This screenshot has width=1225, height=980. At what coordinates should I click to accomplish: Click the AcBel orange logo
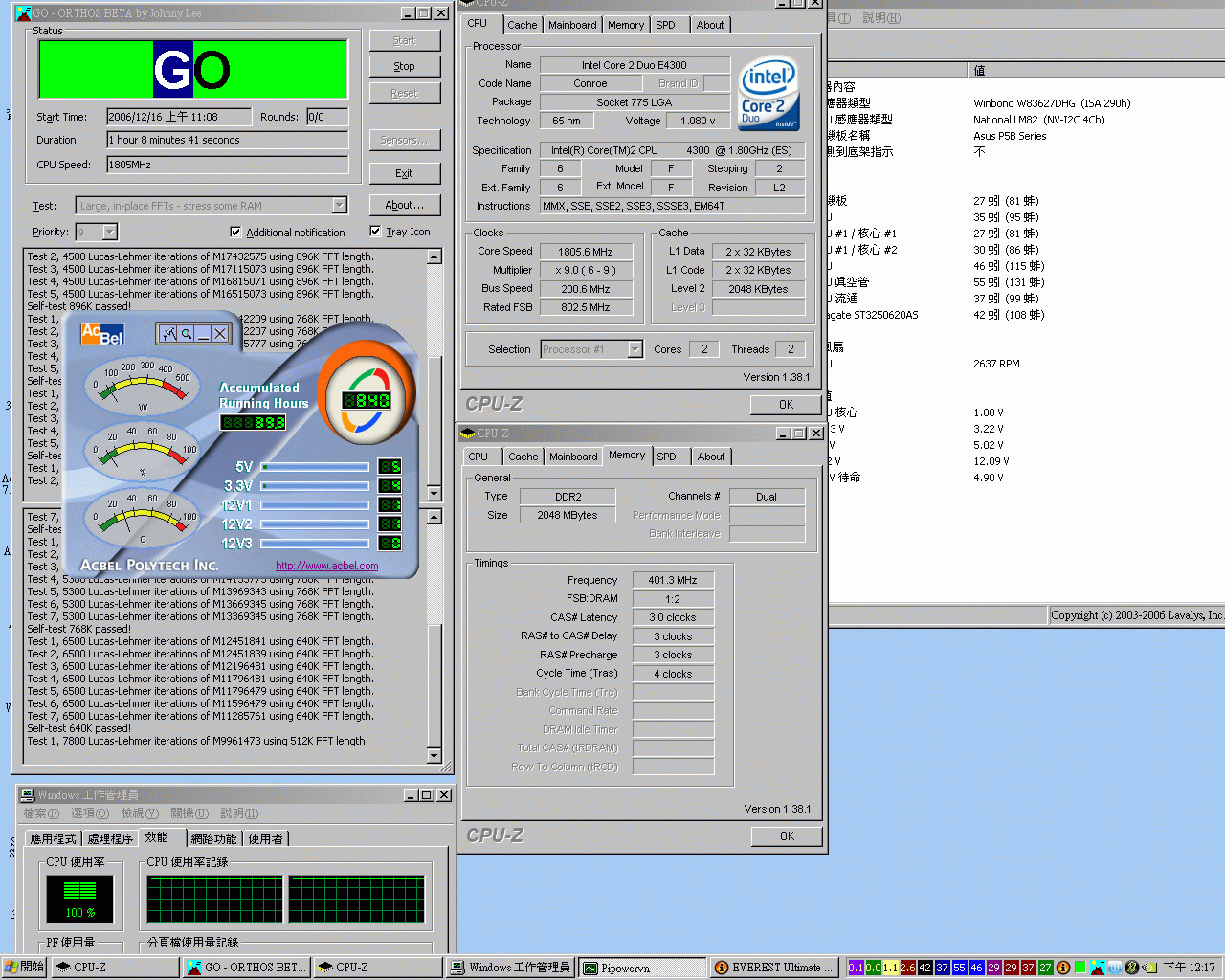click(x=102, y=333)
